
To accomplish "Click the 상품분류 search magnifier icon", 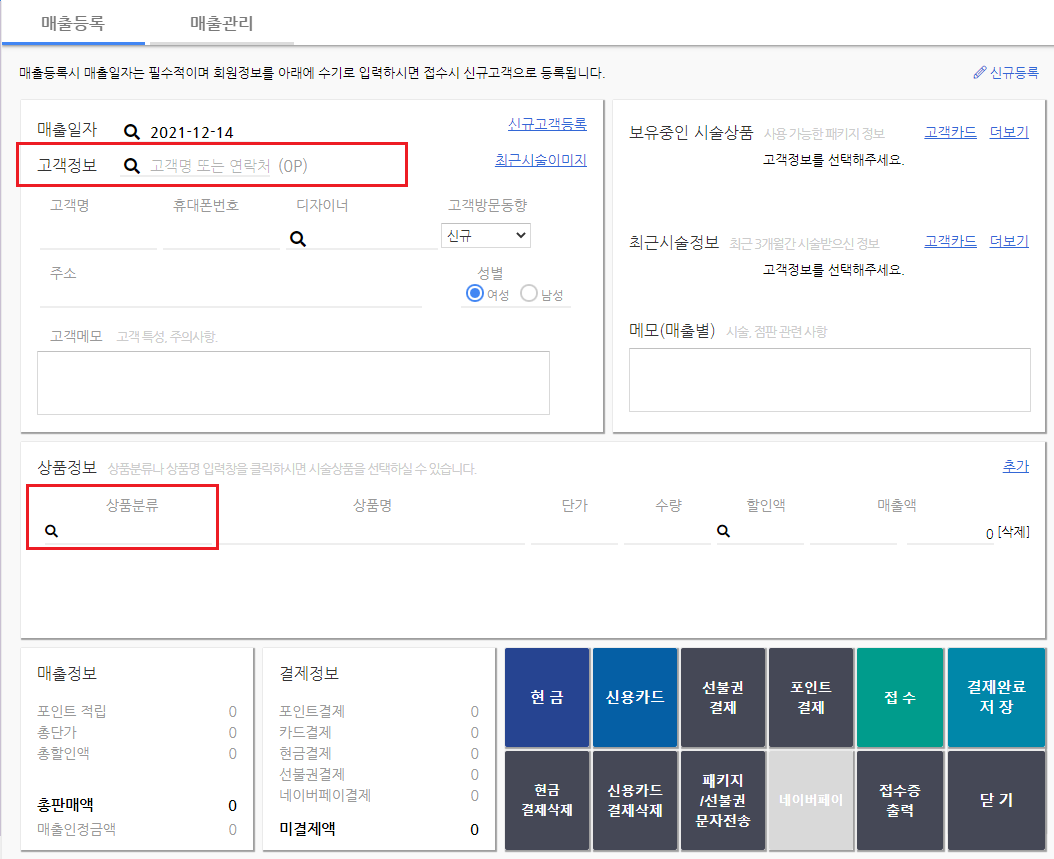I will tap(52, 531).
